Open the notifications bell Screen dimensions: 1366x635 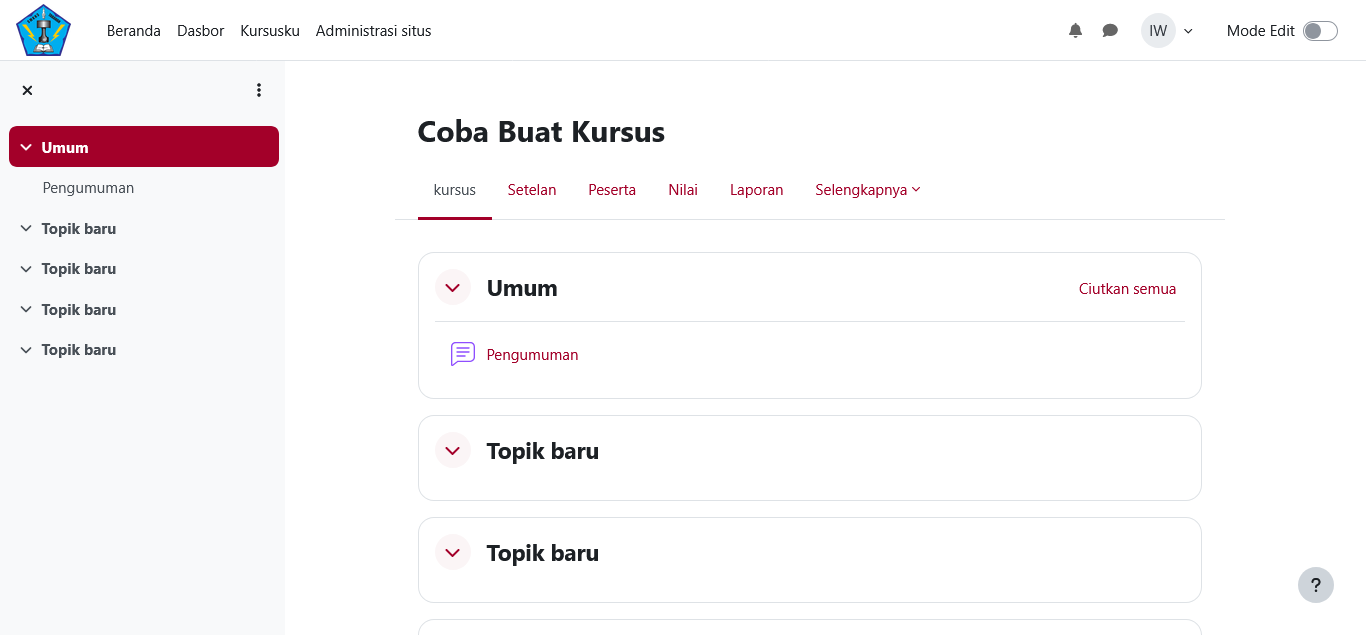[x=1075, y=31]
